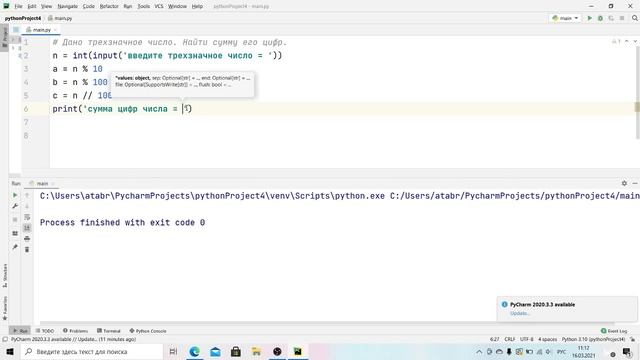Click the Stop square in top toolbar
640x360 pixels.
coord(622,18)
